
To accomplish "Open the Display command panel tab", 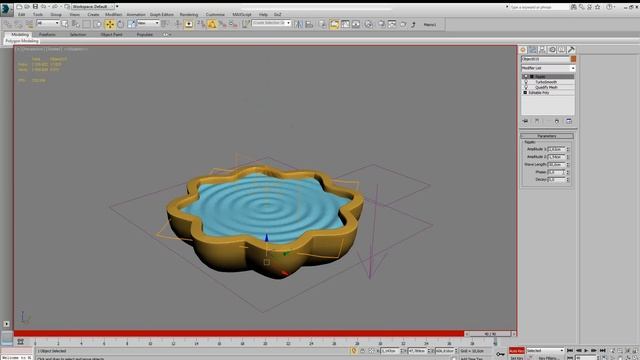I will click(x=562, y=50).
